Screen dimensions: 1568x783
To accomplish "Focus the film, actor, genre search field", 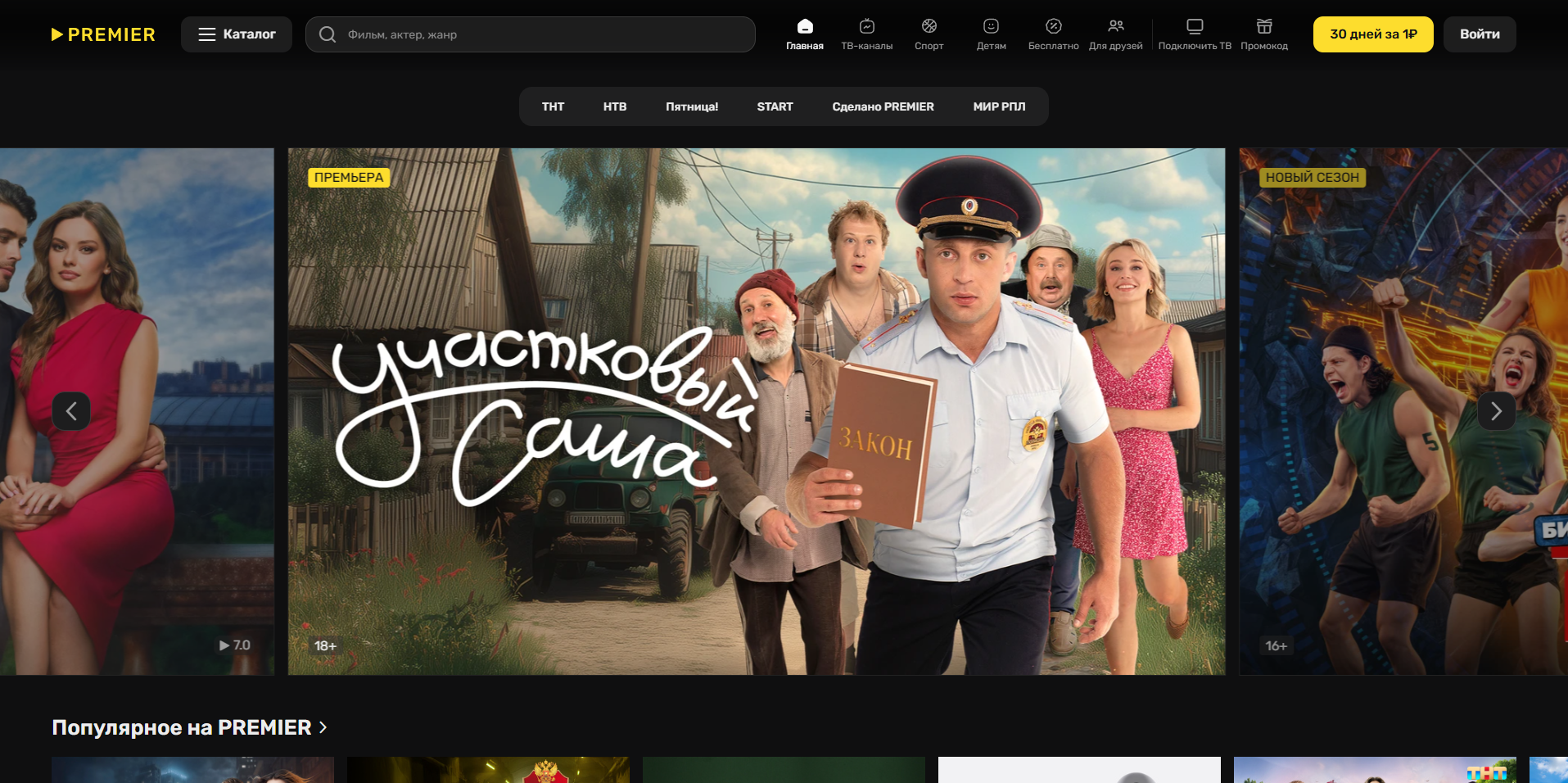I will (x=540, y=34).
